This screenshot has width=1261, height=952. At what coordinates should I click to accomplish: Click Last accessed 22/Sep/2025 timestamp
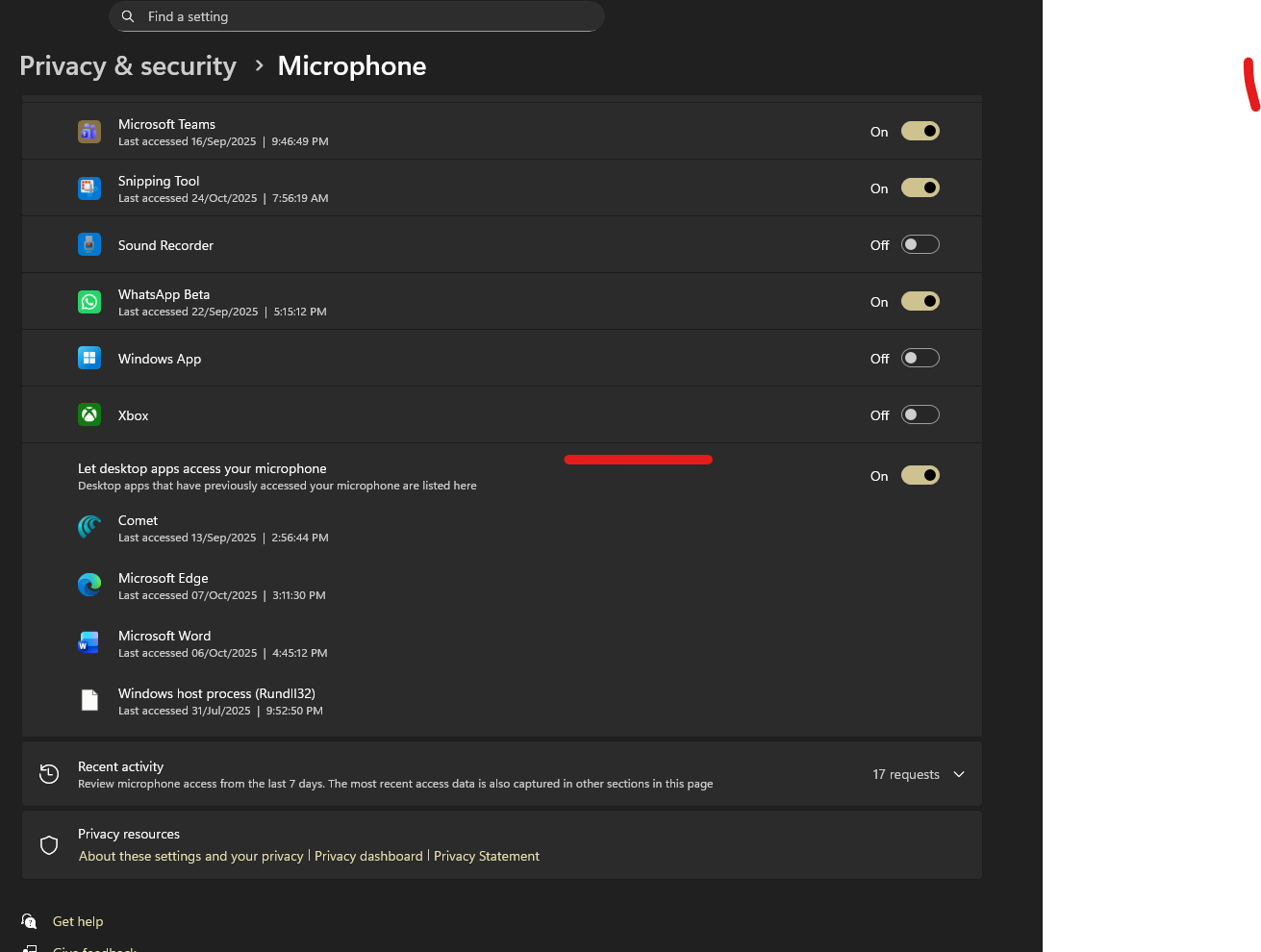222,312
